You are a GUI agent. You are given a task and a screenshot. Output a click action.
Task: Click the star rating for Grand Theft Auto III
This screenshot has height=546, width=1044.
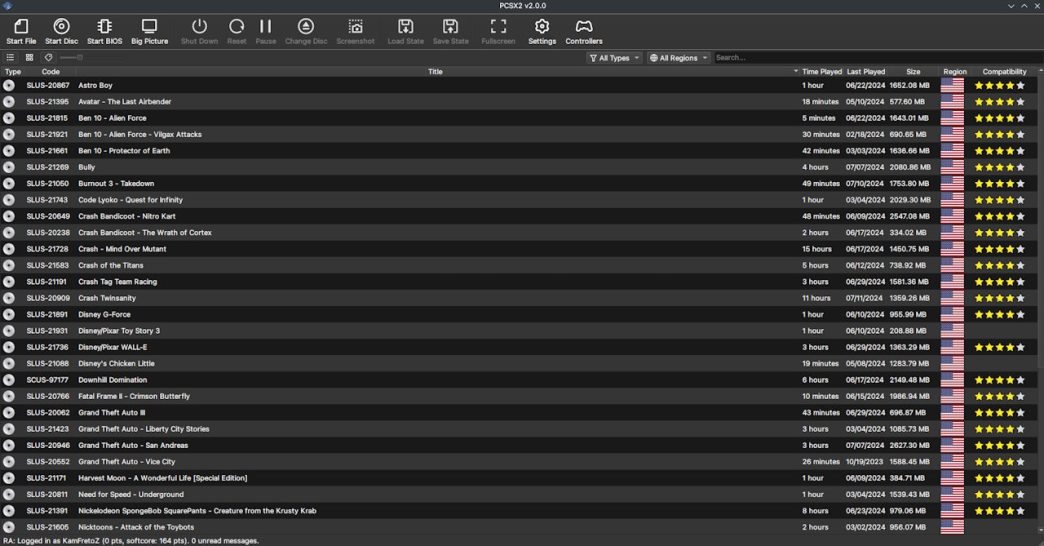(x=999, y=413)
